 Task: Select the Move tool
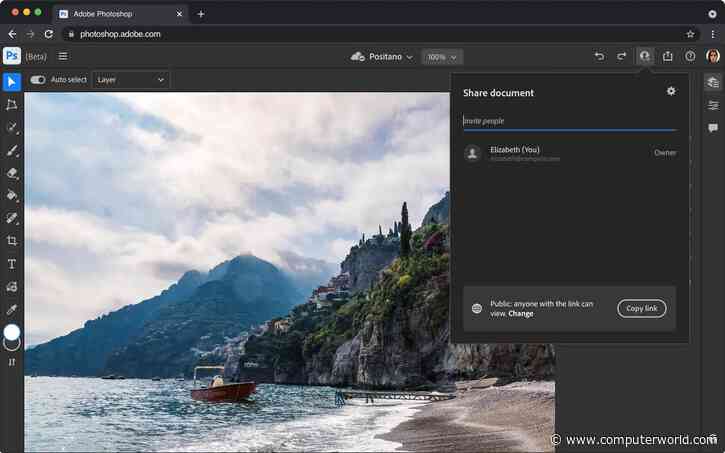point(12,82)
